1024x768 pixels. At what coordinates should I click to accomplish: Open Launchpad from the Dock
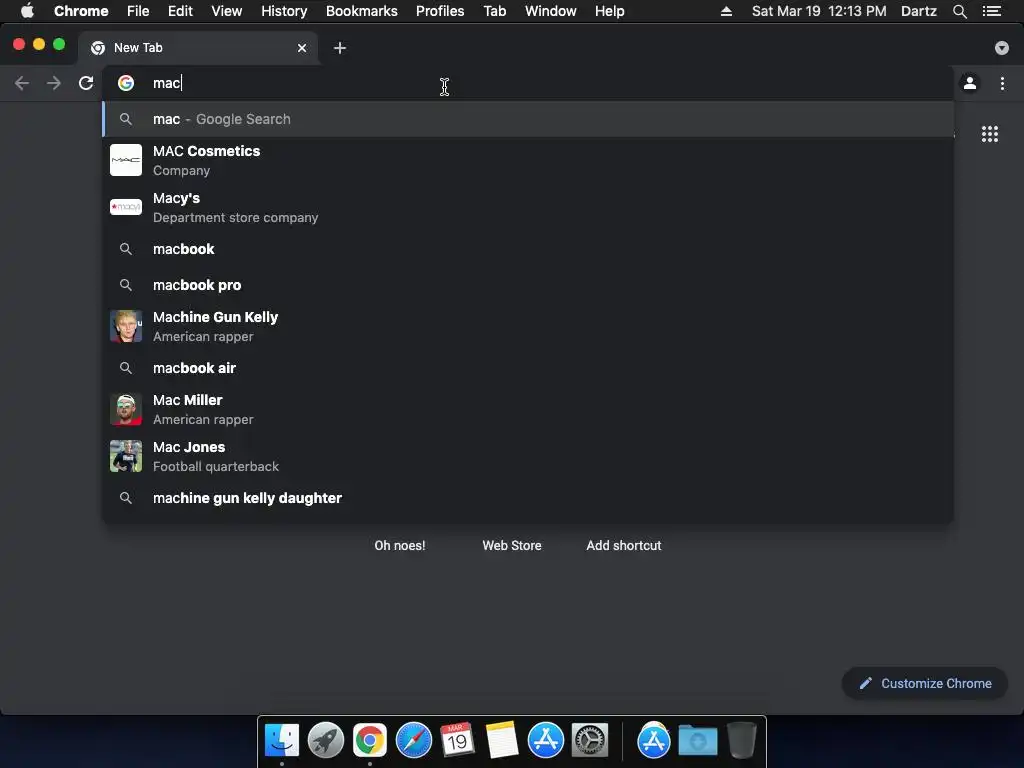click(326, 741)
